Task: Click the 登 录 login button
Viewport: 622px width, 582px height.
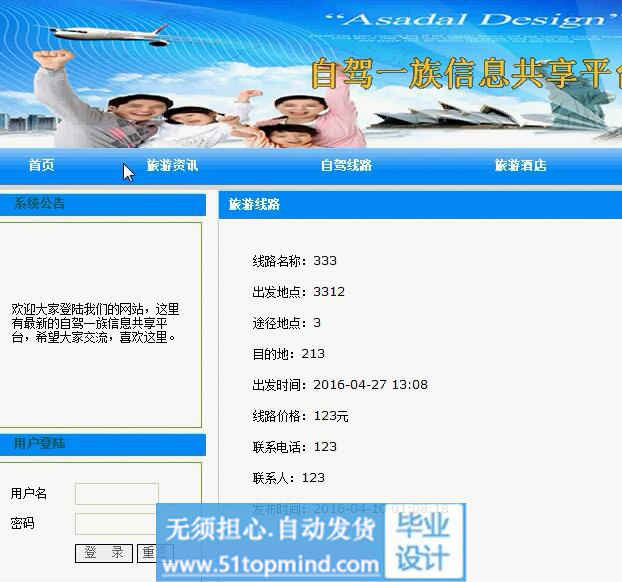Action: click(104, 553)
